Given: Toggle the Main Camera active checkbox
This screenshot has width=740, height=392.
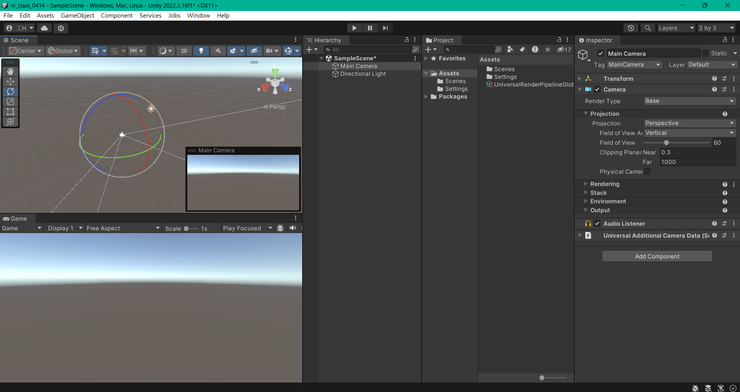Looking at the screenshot, I should (x=601, y=53).
